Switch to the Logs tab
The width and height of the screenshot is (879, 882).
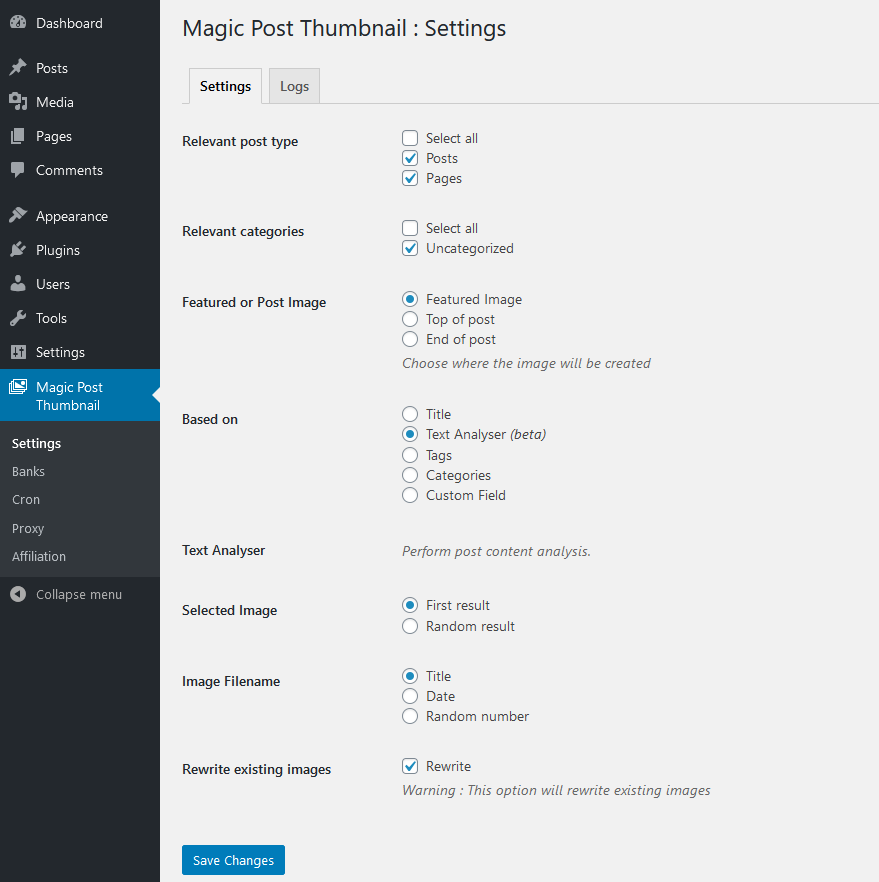pyautogui.click(x=295, y=86)
